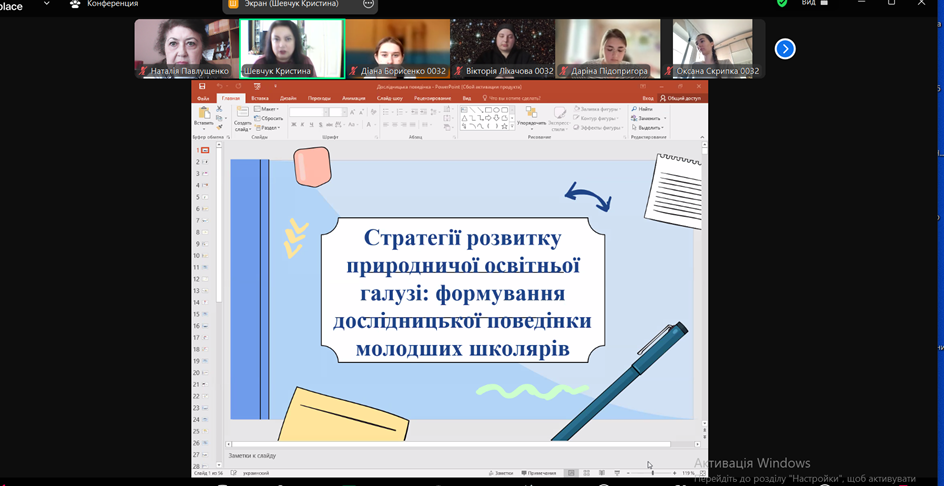944x486 pixels.
Task: Click the Save icon in quick access toolbar
Action: click(x=202, y=87)
